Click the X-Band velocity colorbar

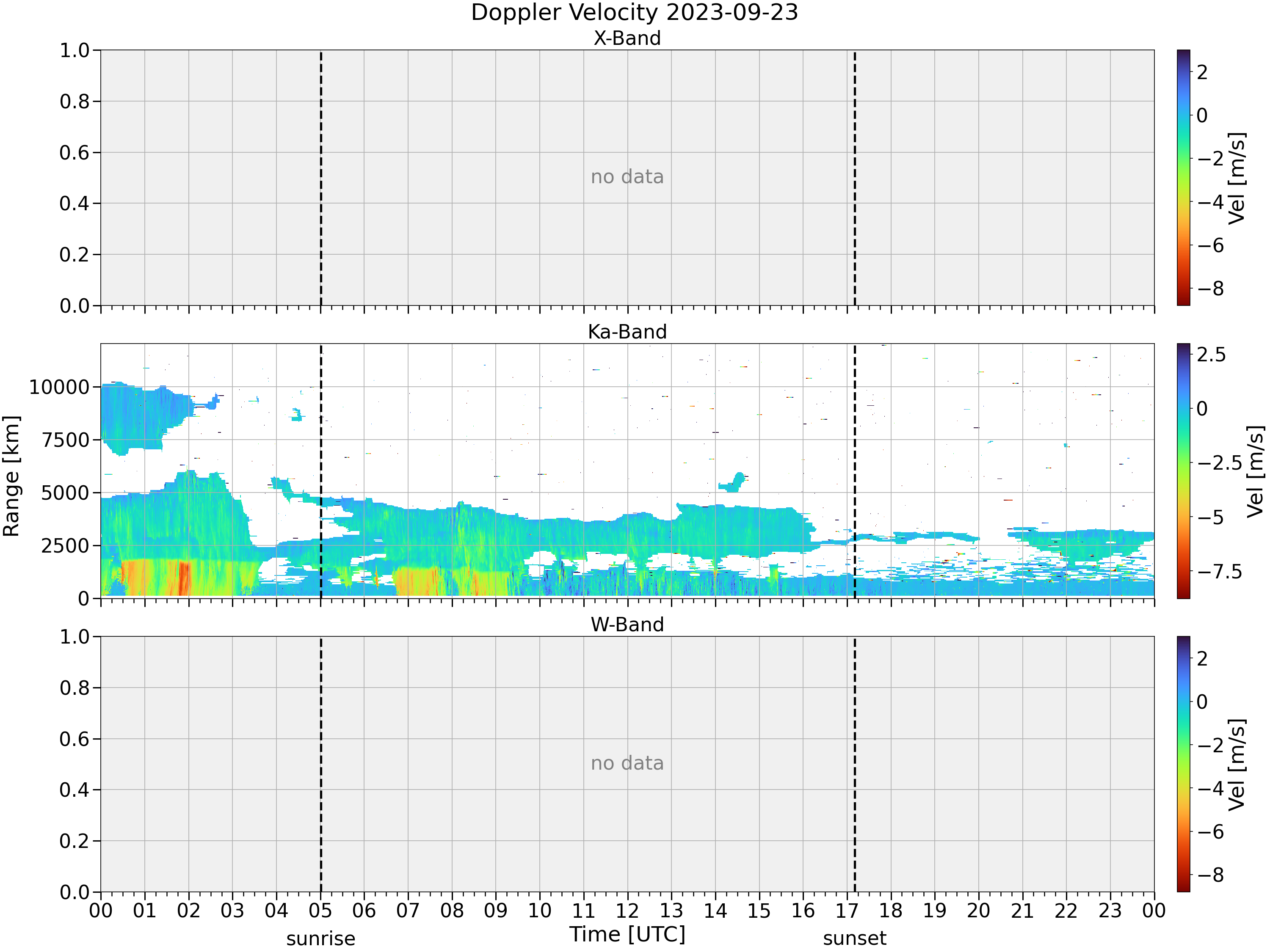(1183, 177)
